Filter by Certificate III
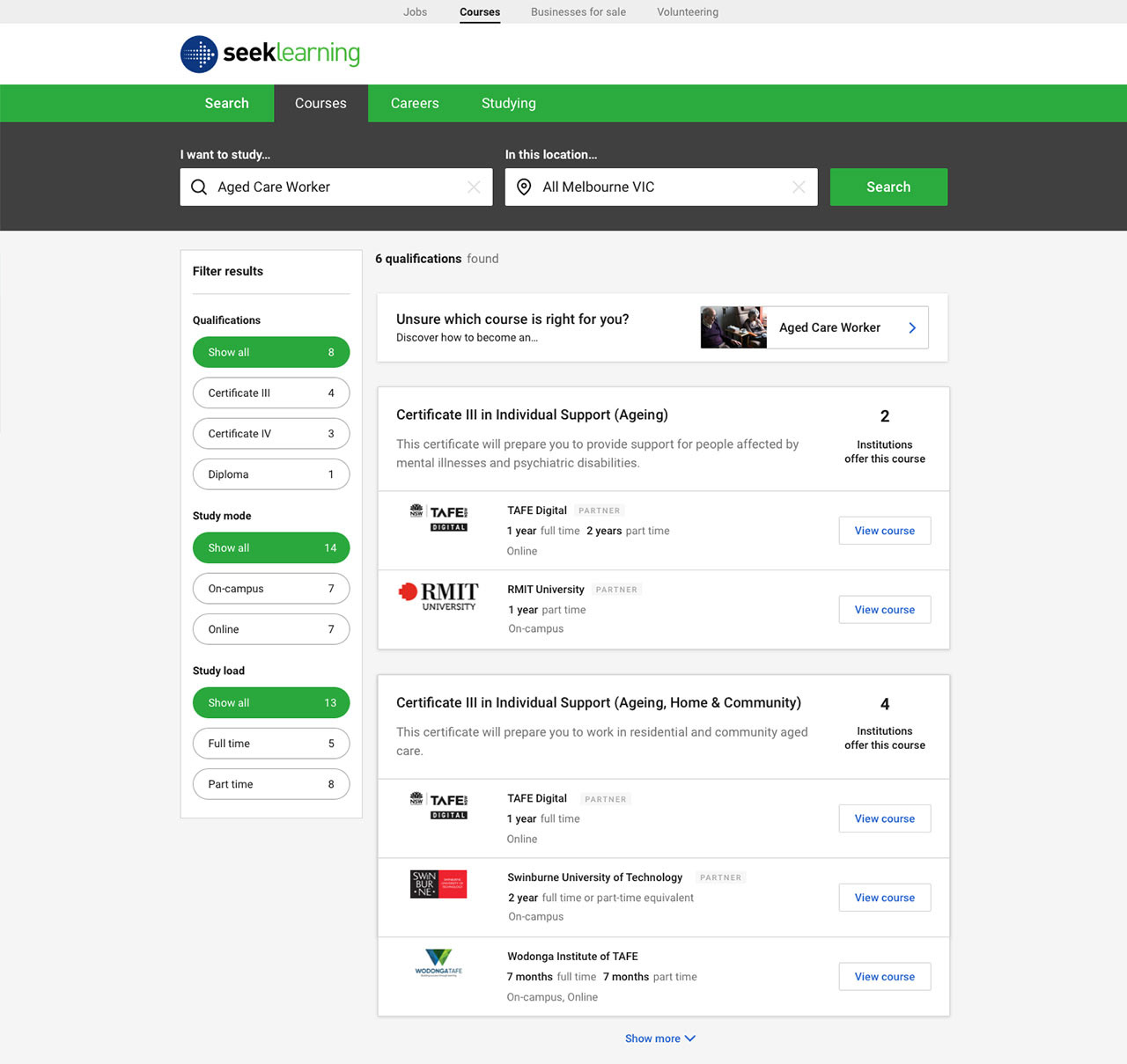The image size is (1127, 1064). tap(271, 393)
